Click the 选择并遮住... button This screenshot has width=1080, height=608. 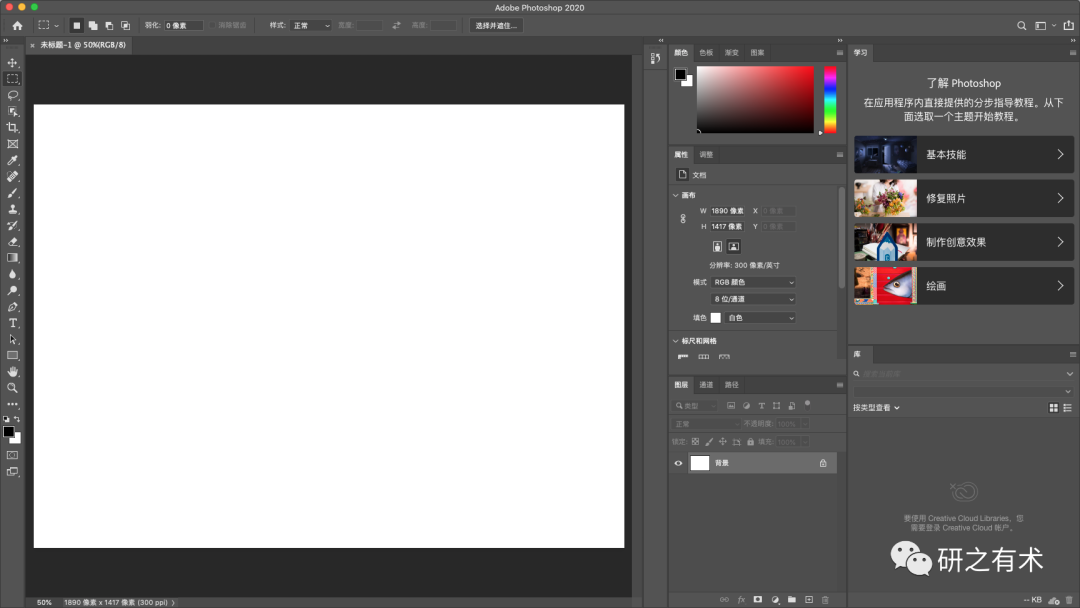[x=496, y=25]
